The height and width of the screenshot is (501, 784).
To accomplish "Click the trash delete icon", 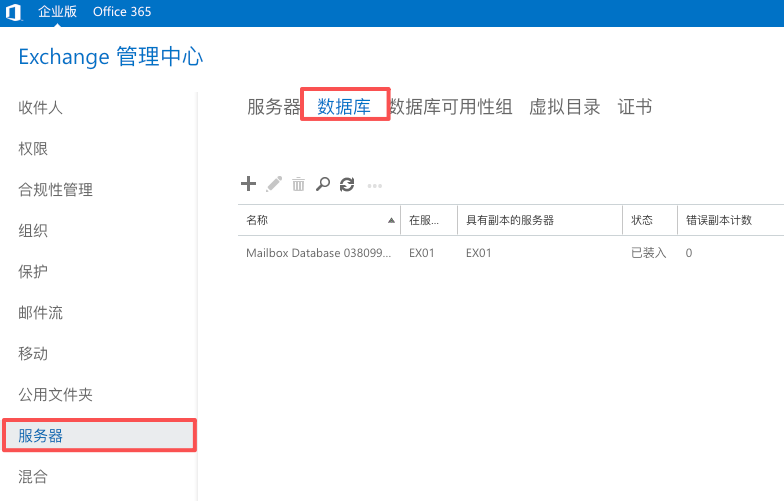I will (x=298, y=184).
